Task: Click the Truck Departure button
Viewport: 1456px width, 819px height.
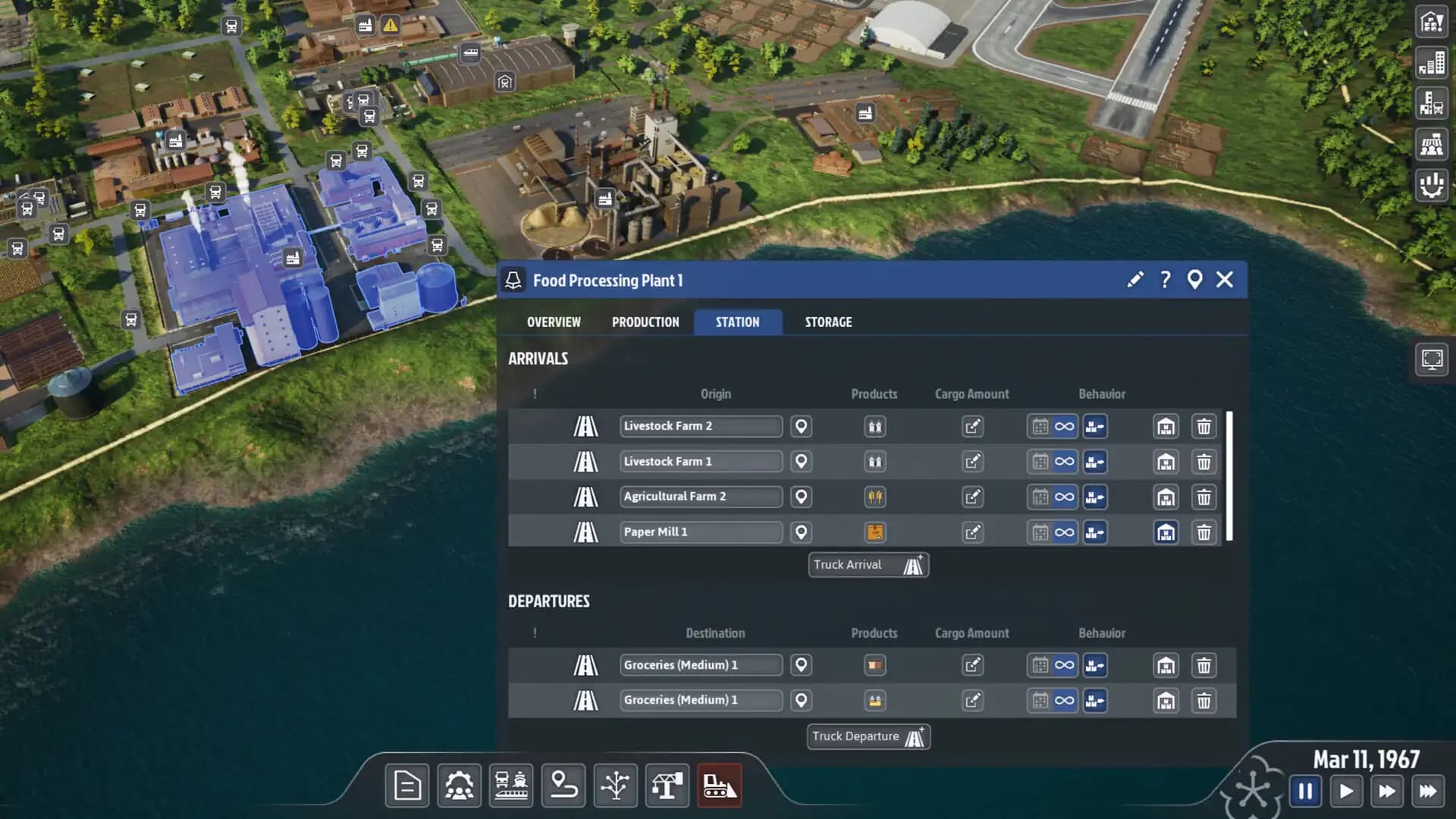Action: pyautogui.click(x=868, y=736)
